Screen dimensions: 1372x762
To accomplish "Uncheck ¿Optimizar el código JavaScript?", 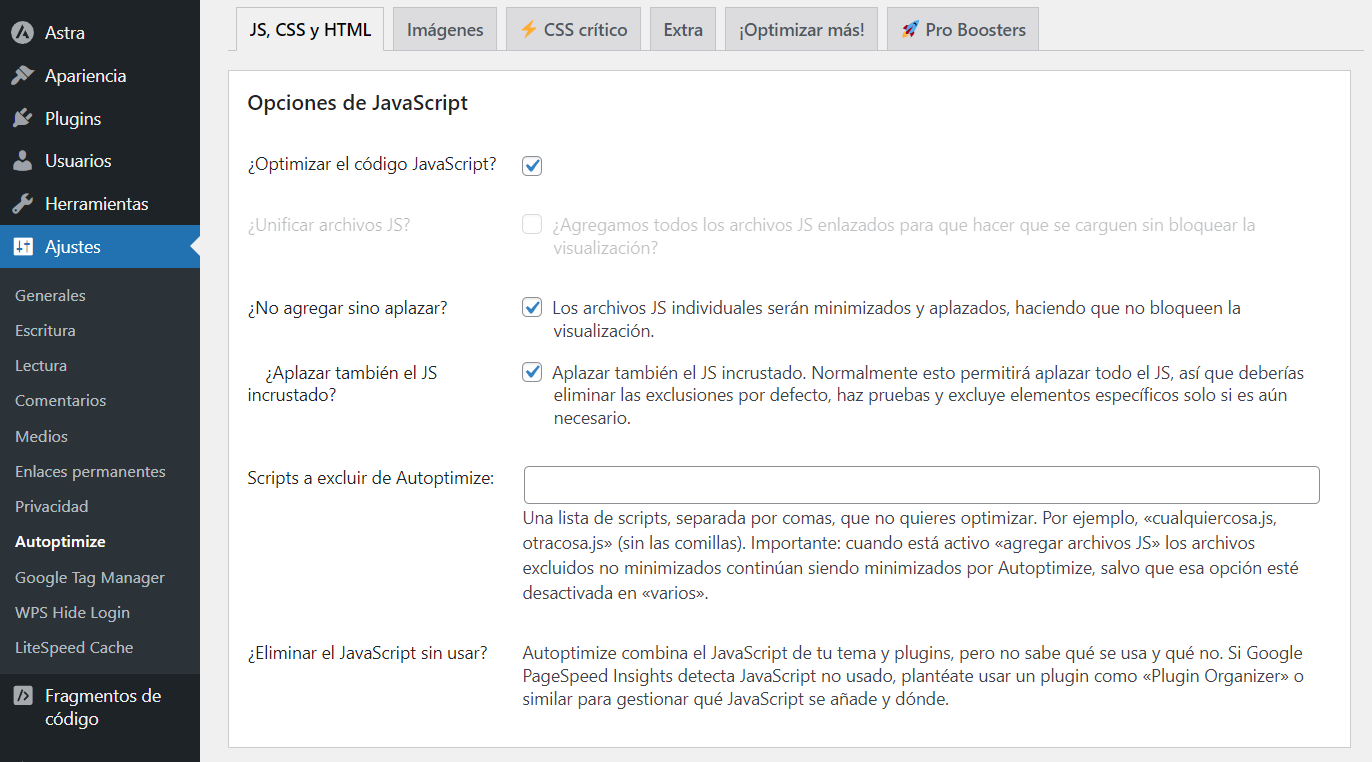I will [531, 165].
